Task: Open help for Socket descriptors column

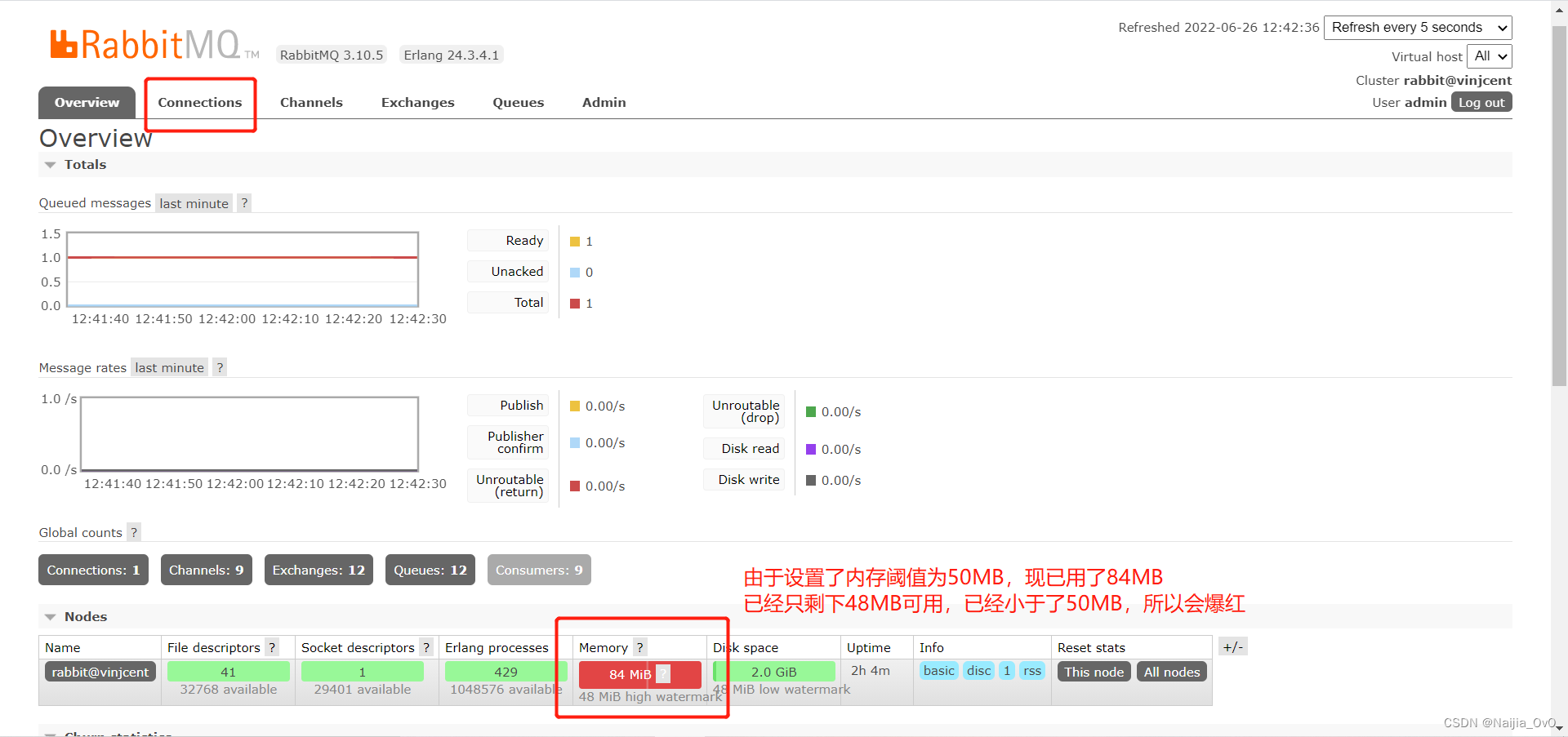Action: pyautogui.click(x=426, y=647)
